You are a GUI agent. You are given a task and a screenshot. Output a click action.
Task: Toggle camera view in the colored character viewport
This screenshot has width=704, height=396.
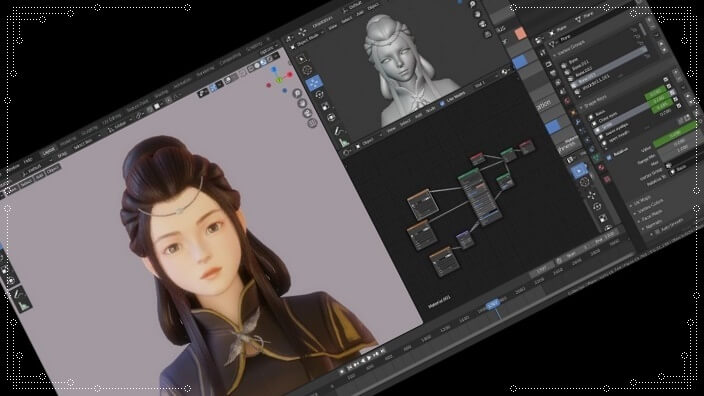tap(308, 113)
